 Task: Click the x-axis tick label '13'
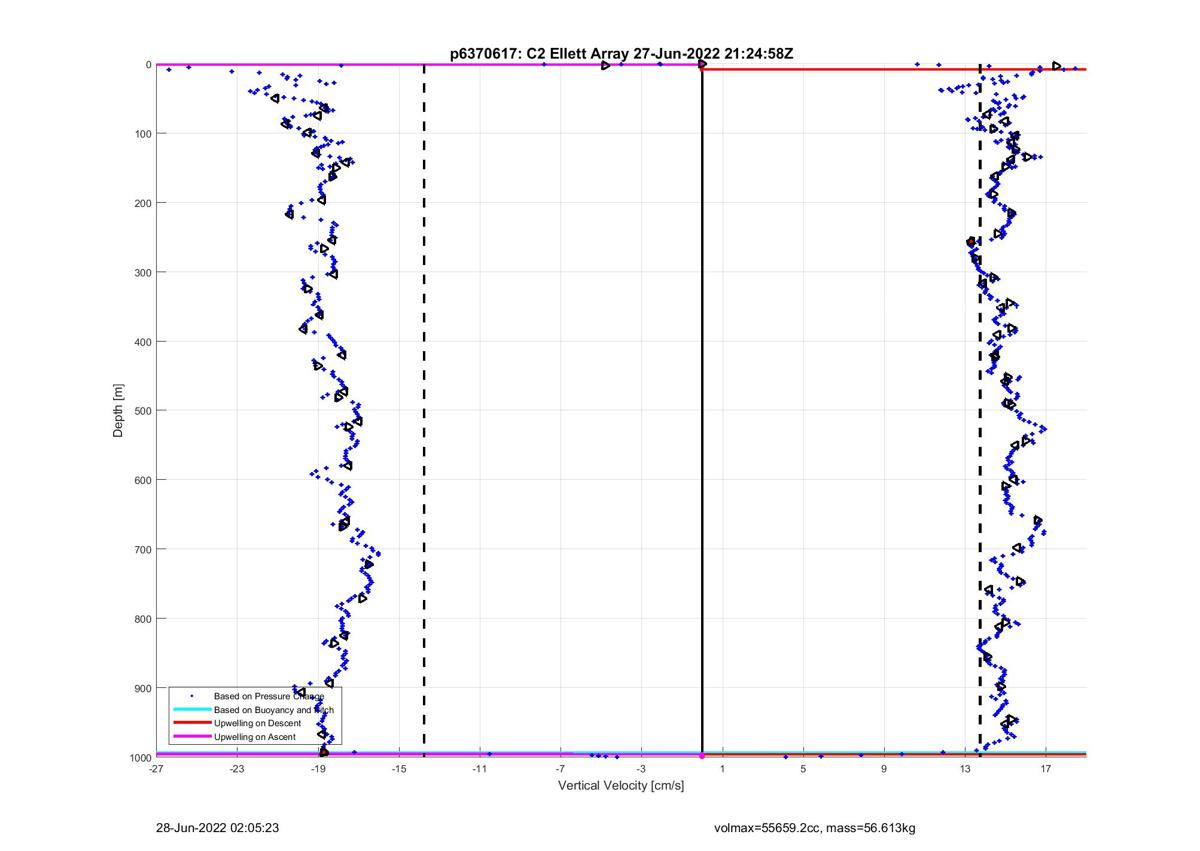[965, 770]
